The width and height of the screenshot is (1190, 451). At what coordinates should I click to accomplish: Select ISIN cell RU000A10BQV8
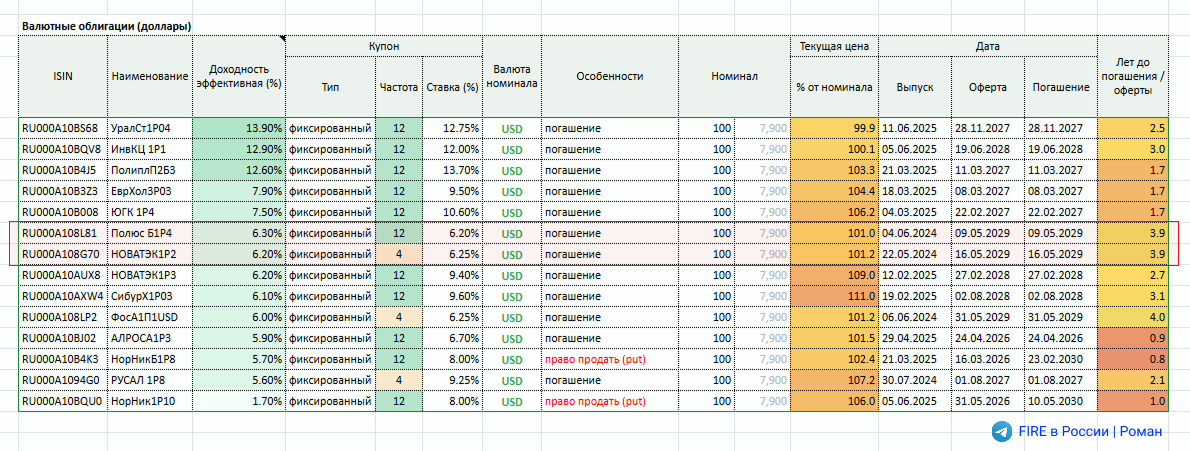coord(64,150)
